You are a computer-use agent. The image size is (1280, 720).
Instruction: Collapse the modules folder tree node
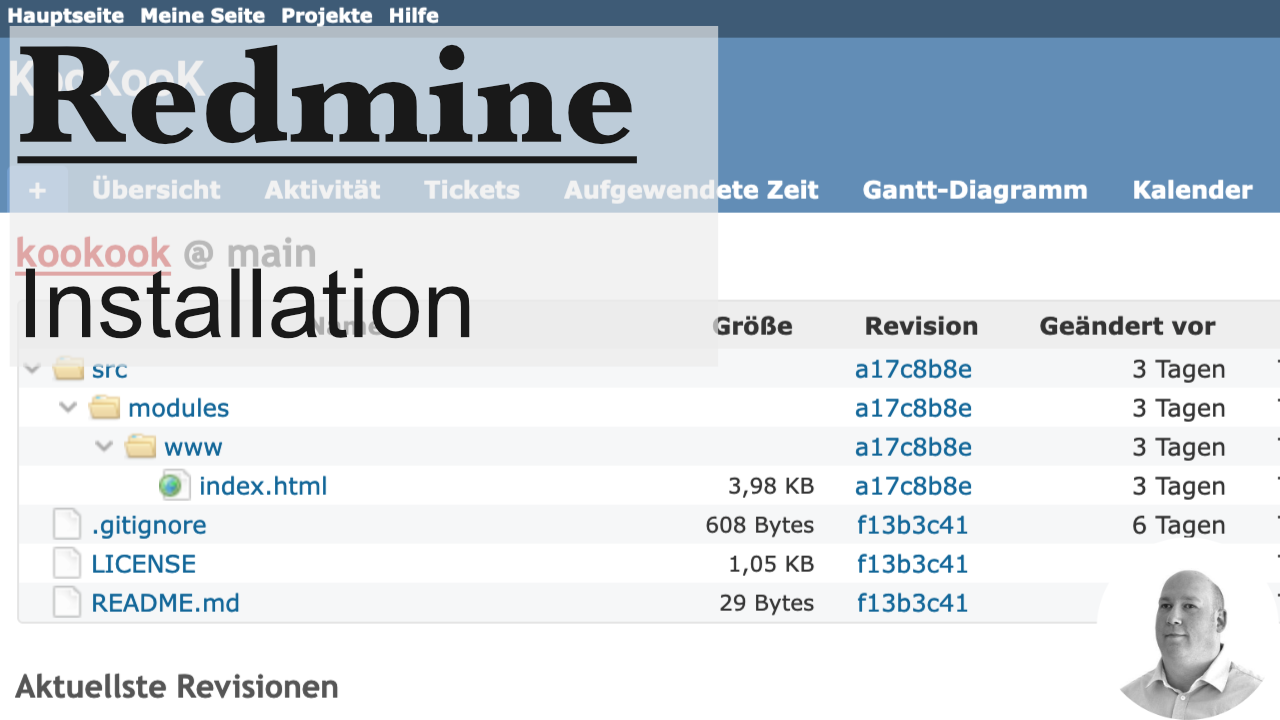point(67,408)
